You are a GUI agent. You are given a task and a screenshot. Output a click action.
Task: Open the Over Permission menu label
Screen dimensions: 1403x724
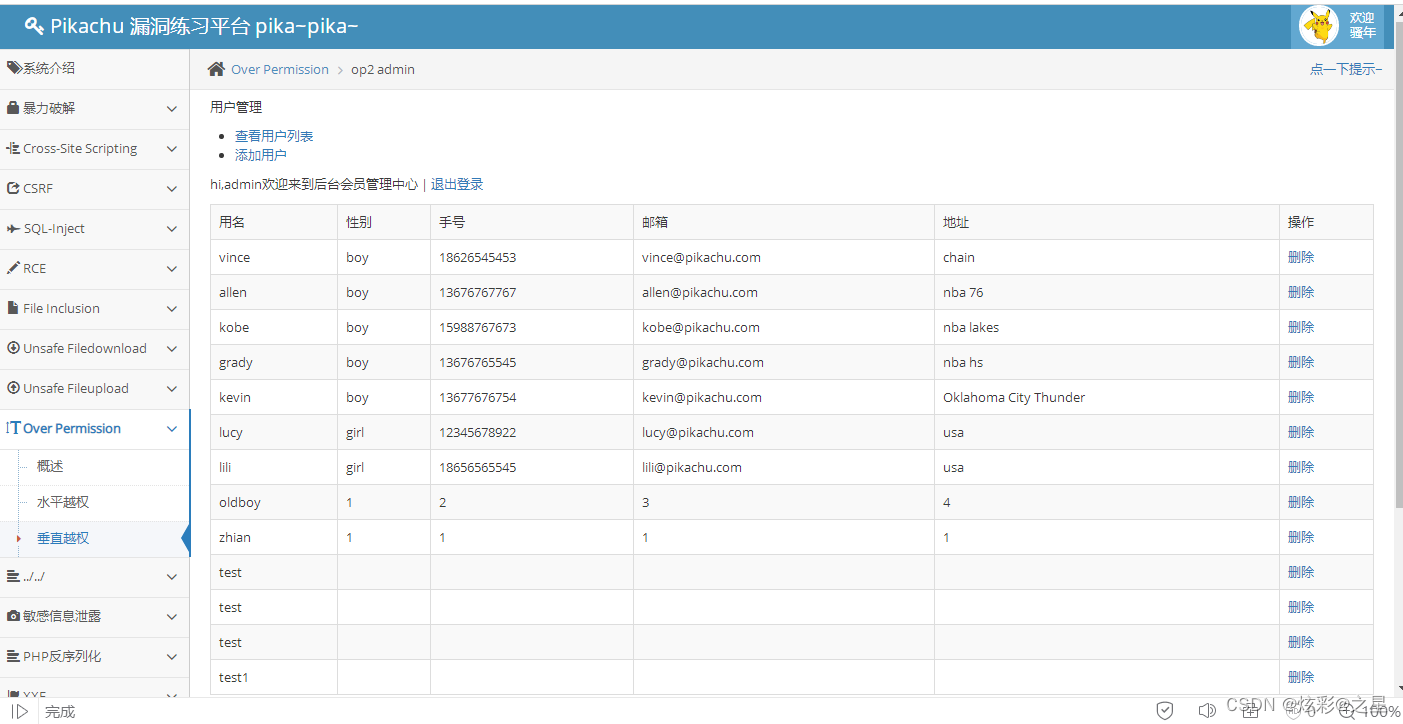pyautogui.click(x=72, y=428)
